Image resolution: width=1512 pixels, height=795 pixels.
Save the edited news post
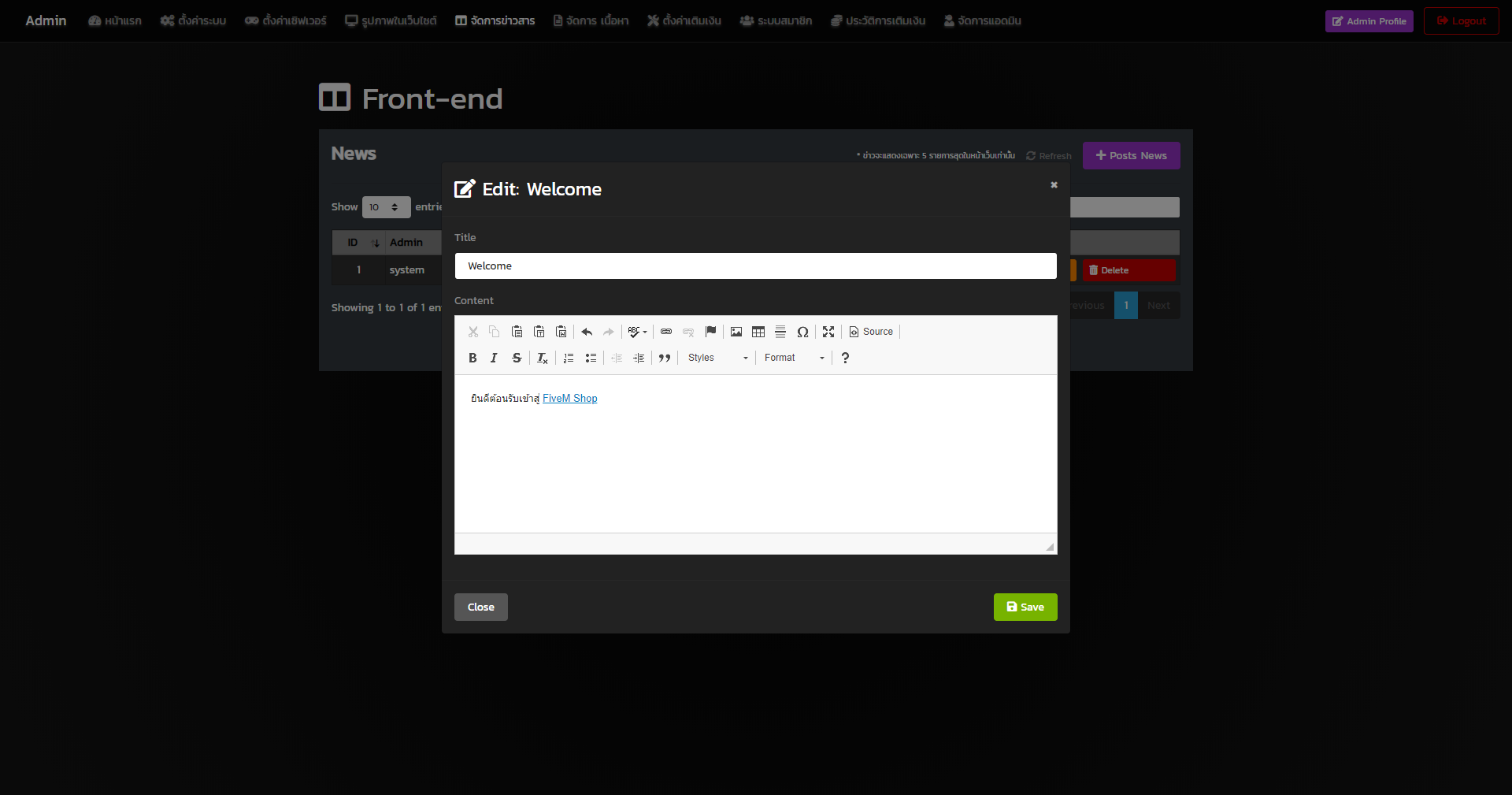1025,607
